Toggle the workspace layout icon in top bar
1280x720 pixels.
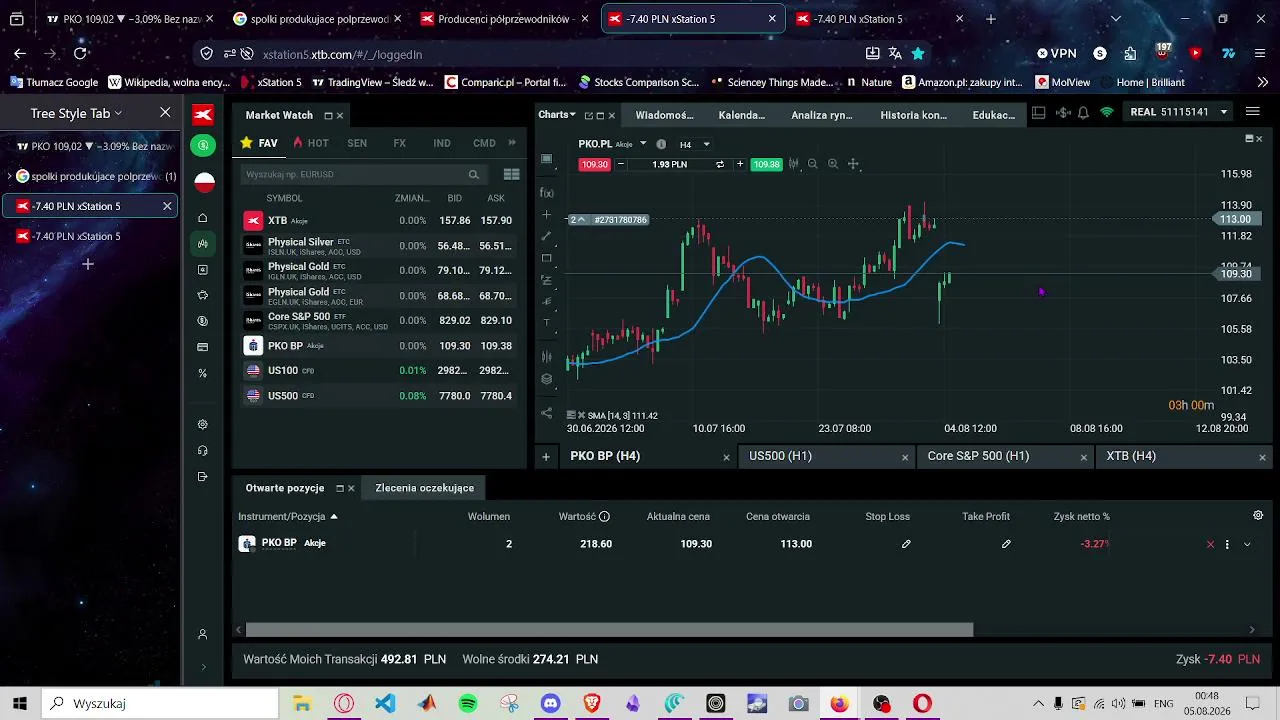(1039, 113)
